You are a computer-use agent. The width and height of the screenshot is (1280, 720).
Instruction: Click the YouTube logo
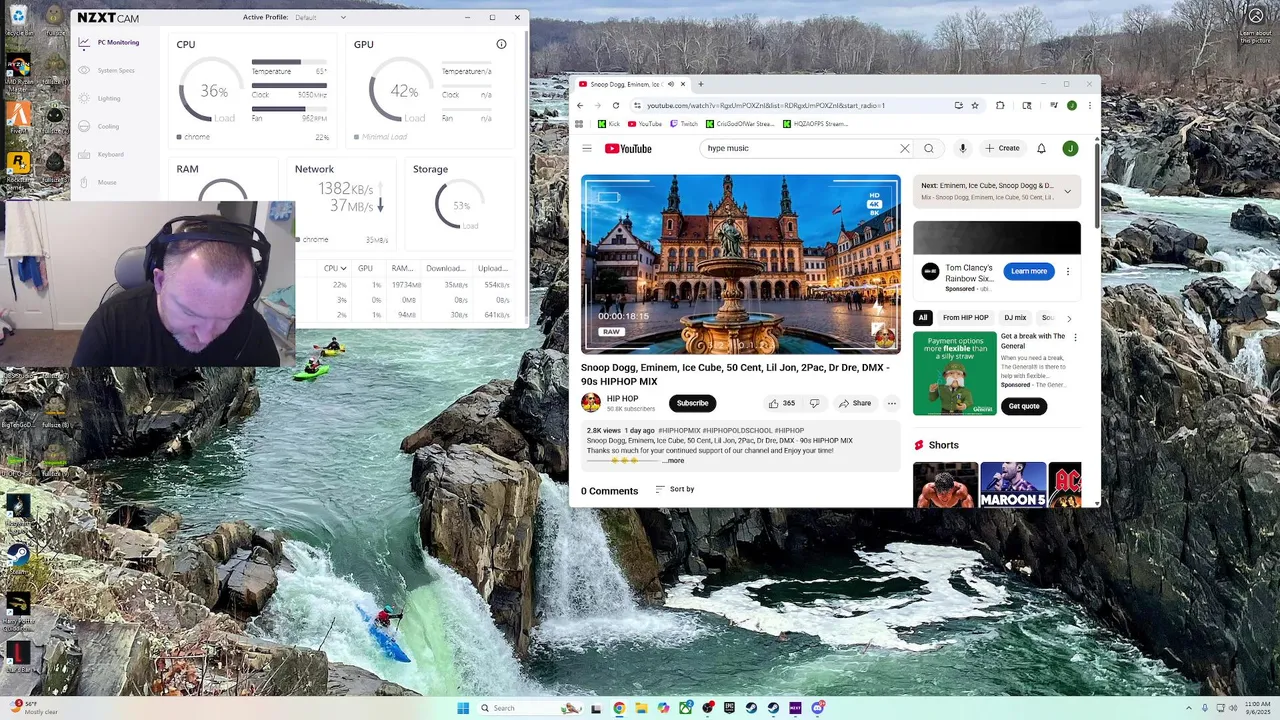click(628, 148)
